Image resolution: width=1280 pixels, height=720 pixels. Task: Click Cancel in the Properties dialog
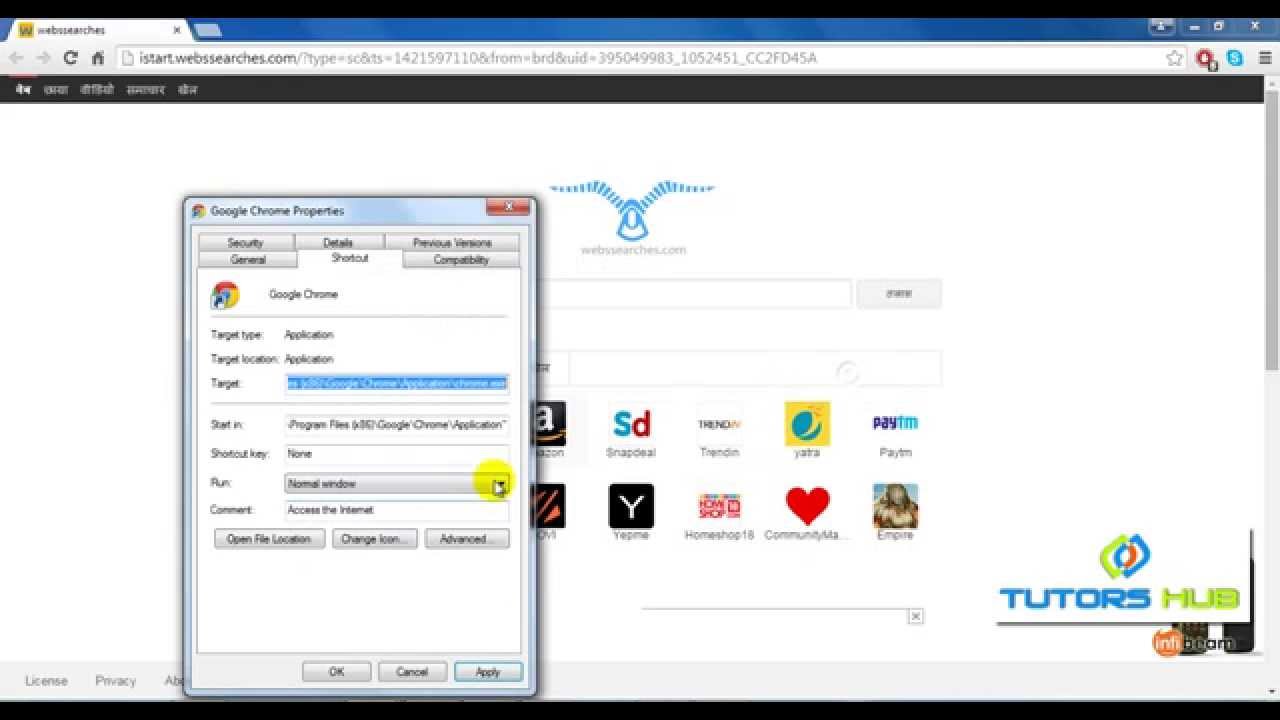412,672
